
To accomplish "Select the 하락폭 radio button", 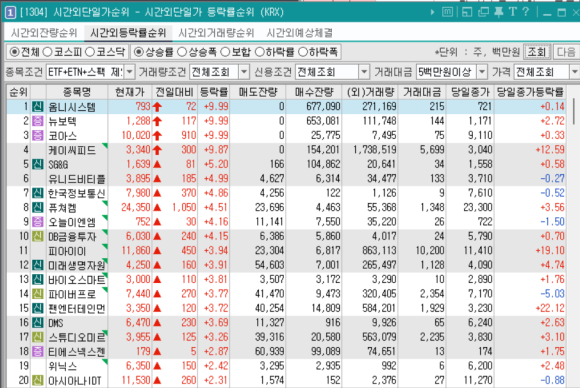I will [x=303, y=52].
